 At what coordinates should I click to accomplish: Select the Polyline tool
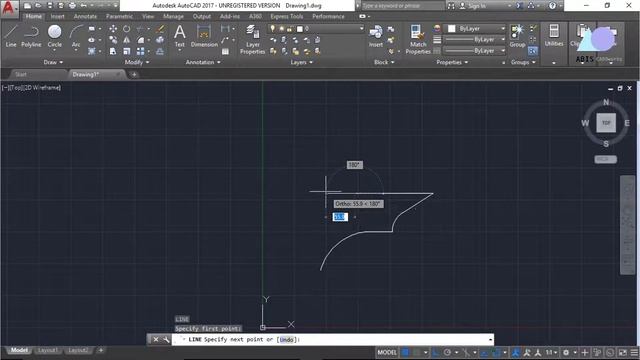[31, 36]
